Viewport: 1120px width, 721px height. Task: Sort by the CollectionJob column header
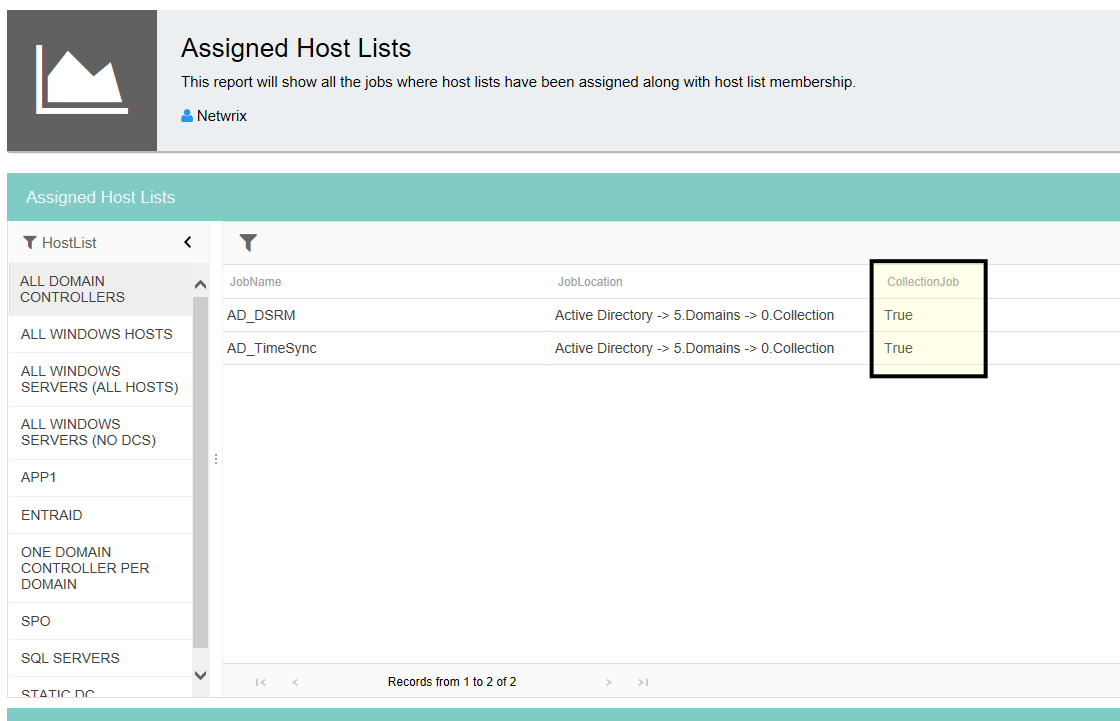click(x=922, y=282)
